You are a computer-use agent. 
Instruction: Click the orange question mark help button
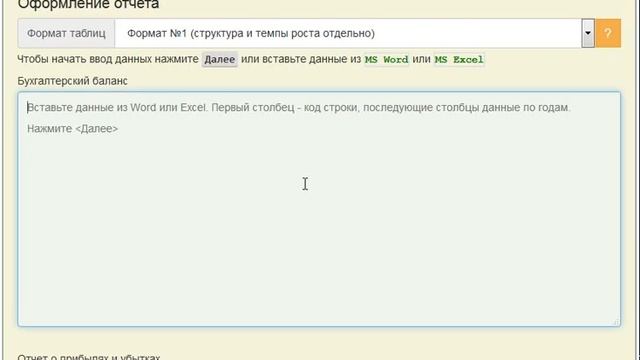[x=608, y=33]
